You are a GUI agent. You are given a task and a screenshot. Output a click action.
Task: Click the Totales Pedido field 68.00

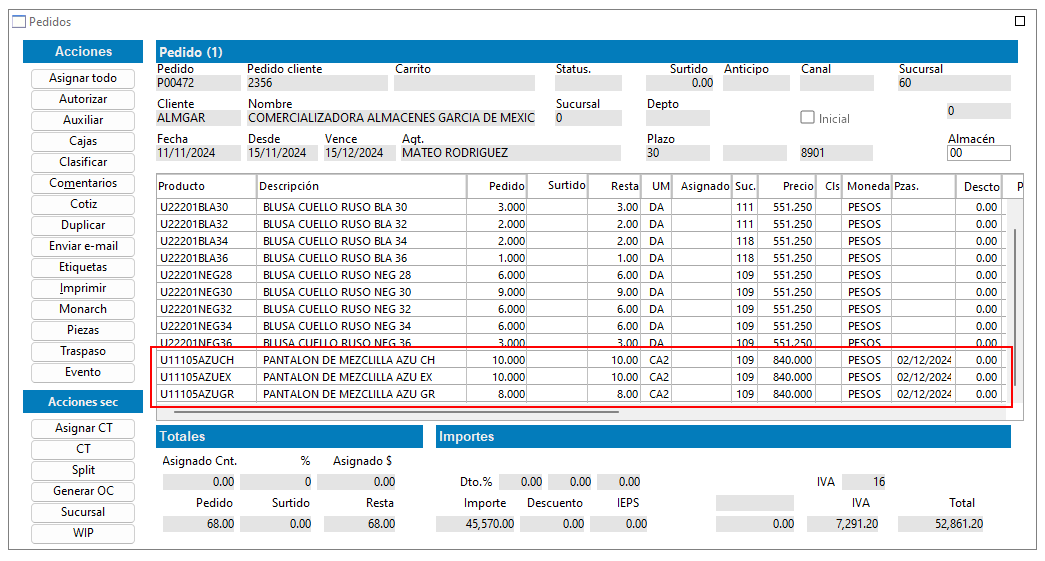pyautogui.click(x=199, y=524)
